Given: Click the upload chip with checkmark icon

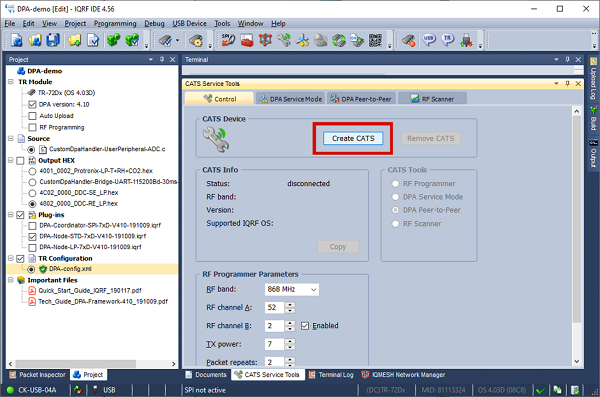Looking at the screenshot, I should (x=165, y=40).
